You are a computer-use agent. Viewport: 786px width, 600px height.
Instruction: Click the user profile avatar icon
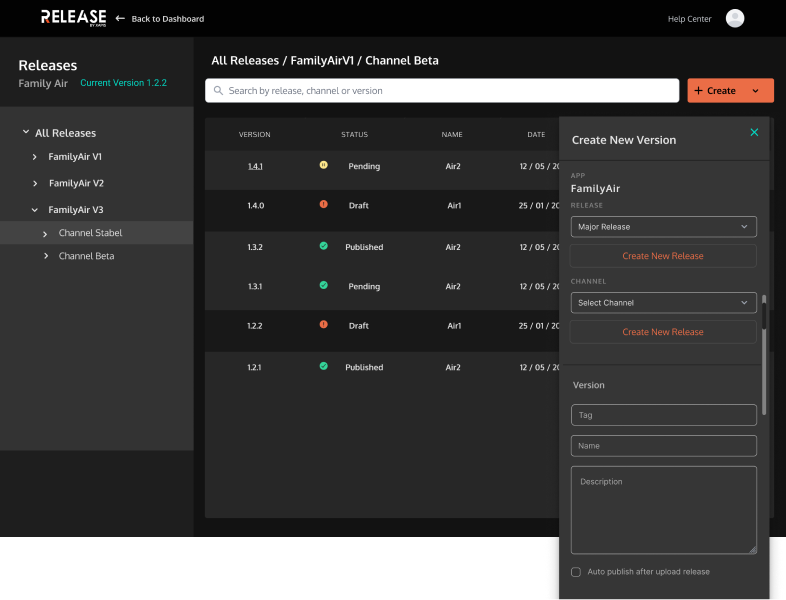(x=735, y=18)
